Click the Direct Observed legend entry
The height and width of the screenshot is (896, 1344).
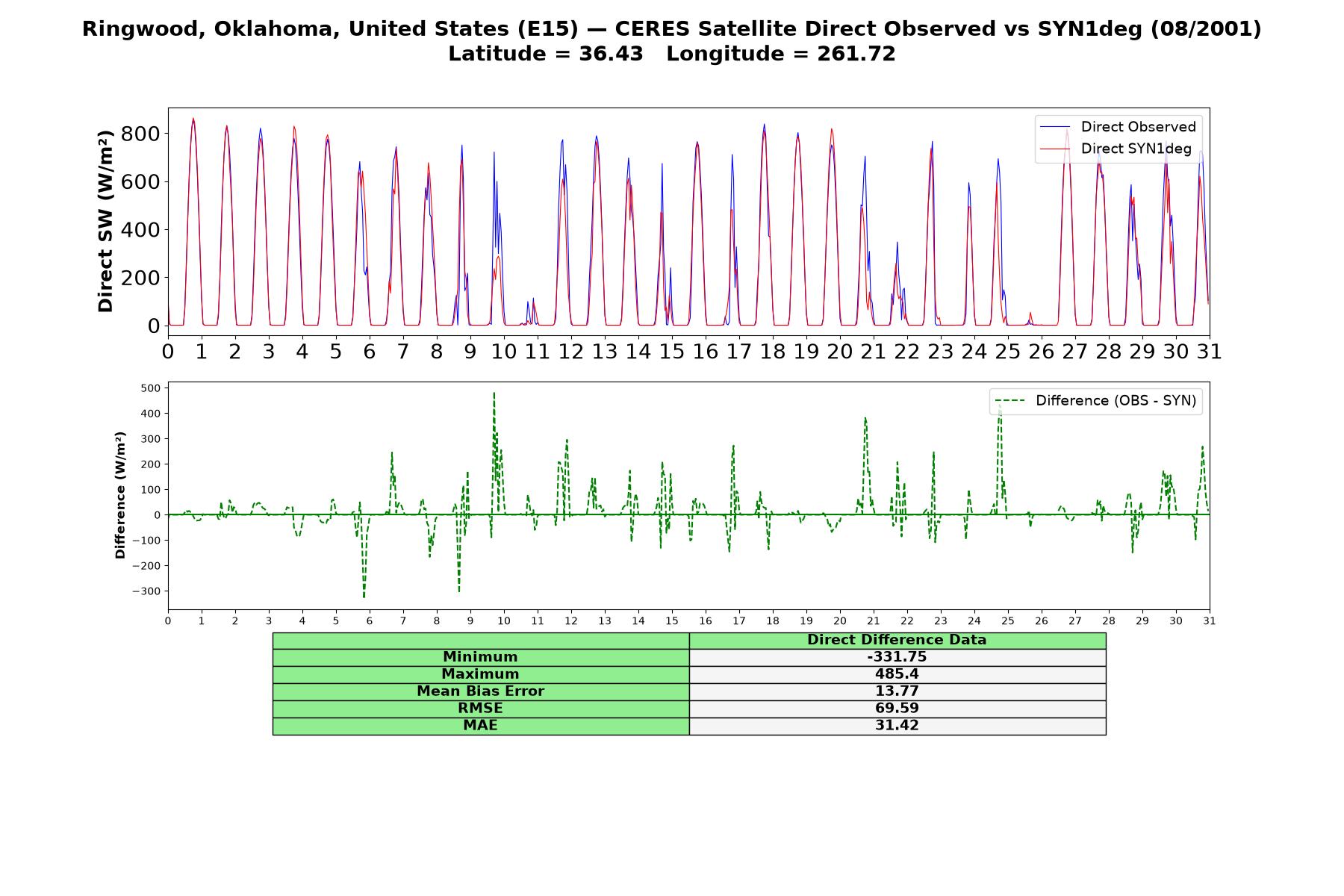1118,127
